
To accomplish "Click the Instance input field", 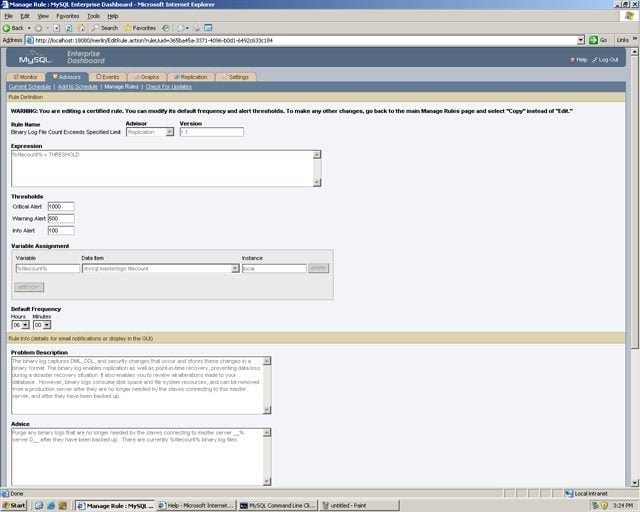I will 274,269.
